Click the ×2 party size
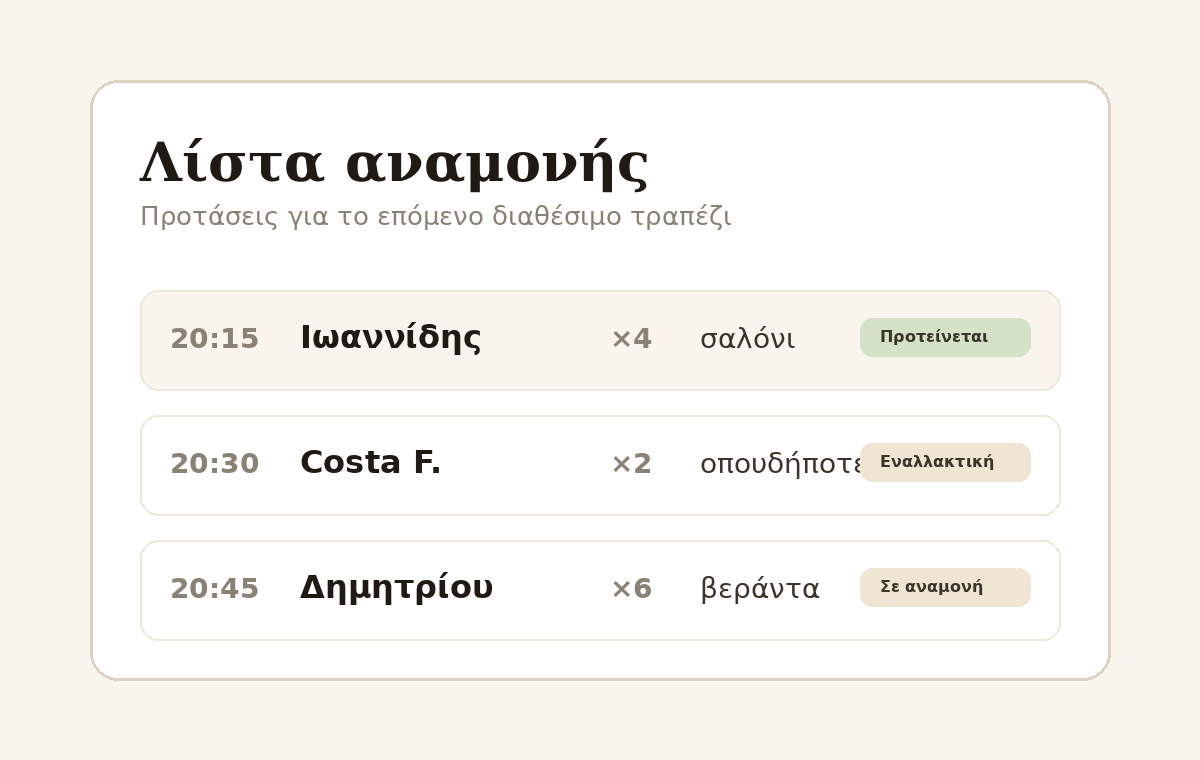 coord(631,464)
